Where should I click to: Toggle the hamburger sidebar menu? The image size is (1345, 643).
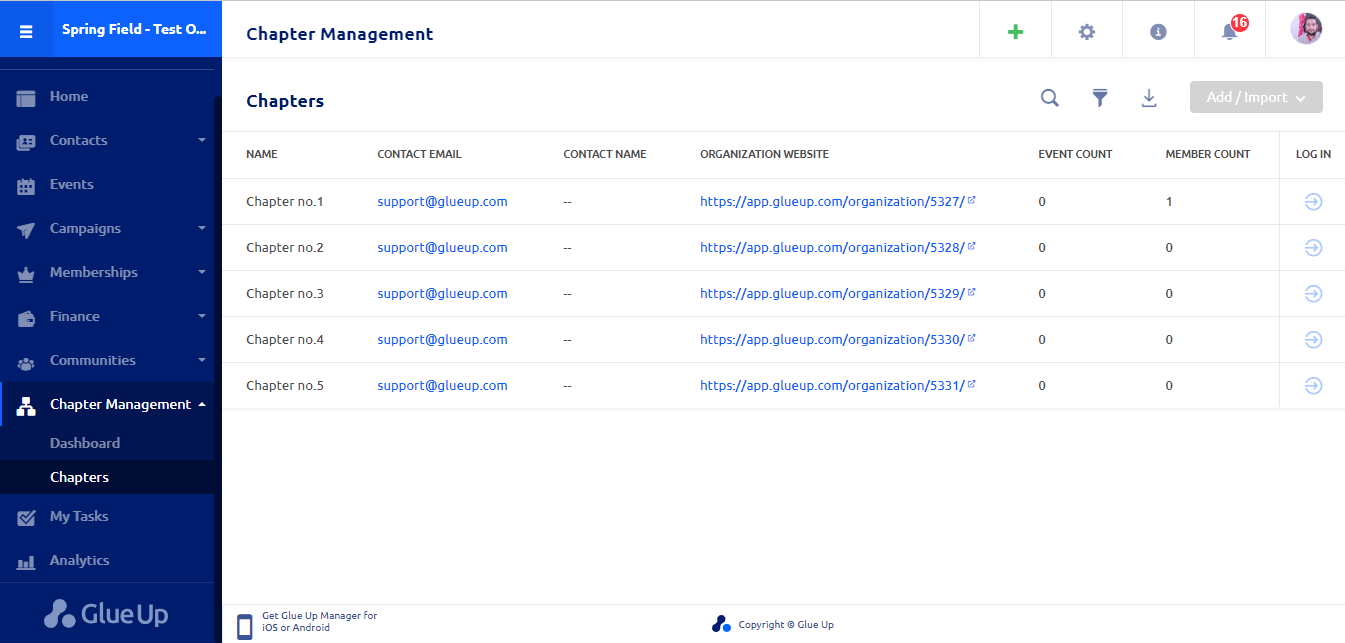[26, 30]
